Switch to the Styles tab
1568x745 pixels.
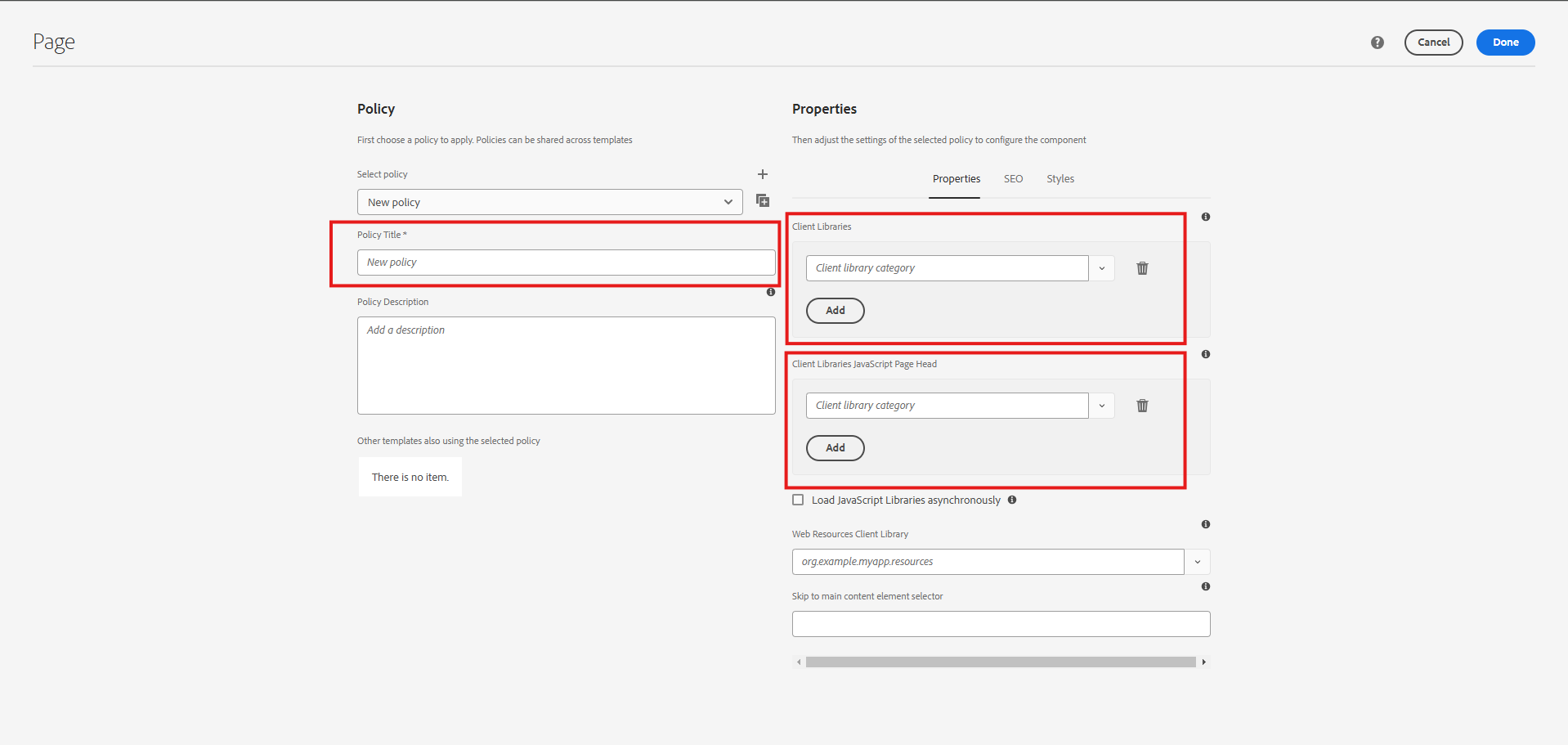(x=1060, y=179)
